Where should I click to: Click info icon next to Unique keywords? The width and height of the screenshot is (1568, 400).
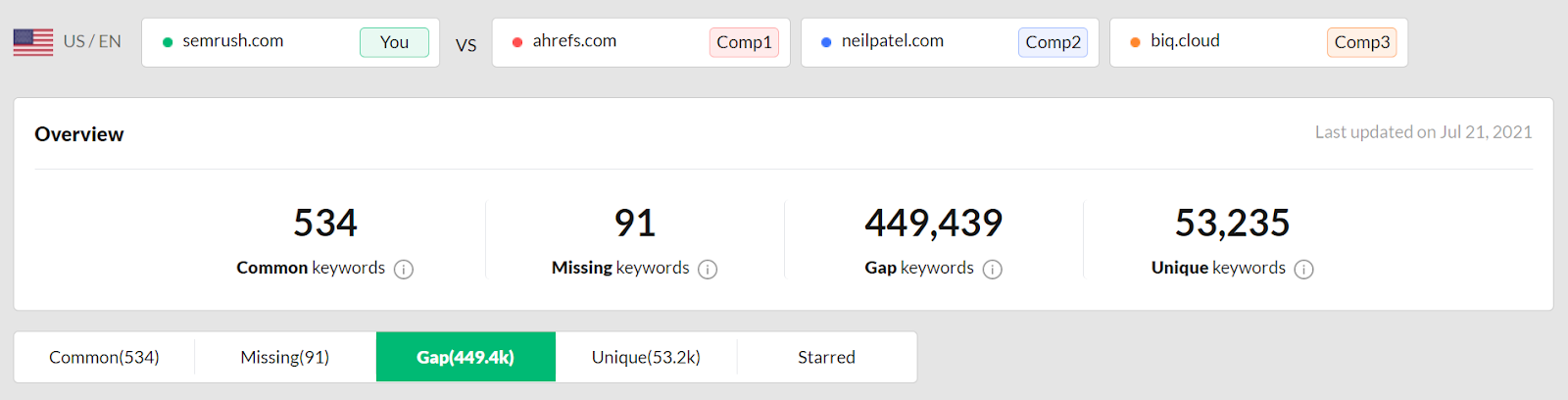click(1303, 270)
